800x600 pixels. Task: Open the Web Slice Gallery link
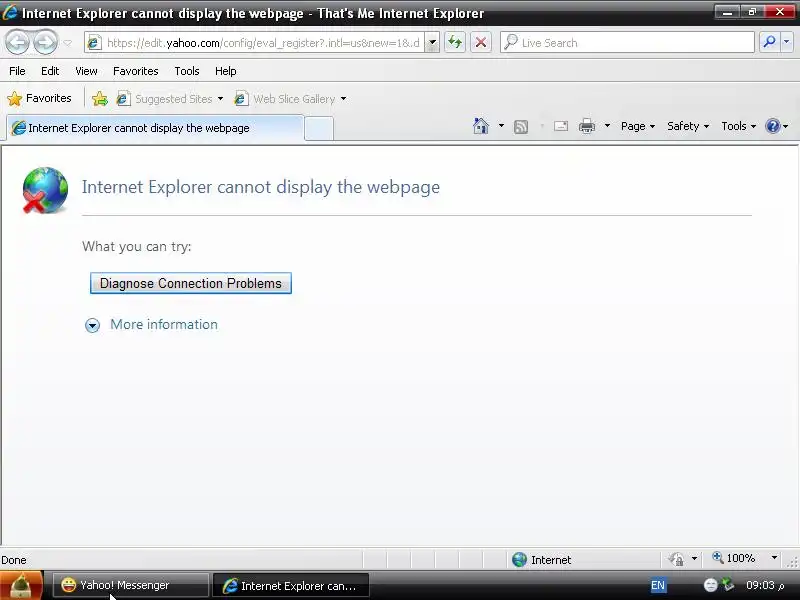[285, 99]
